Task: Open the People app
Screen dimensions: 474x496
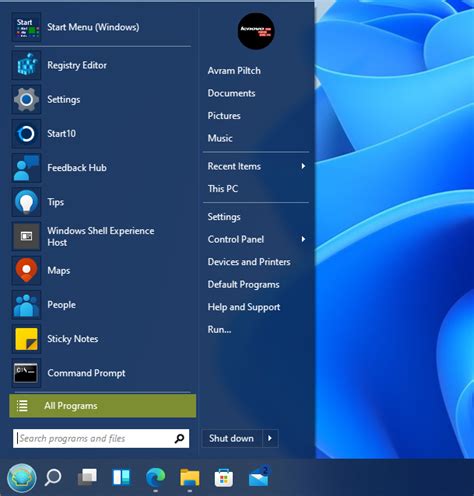Action: 100,305
